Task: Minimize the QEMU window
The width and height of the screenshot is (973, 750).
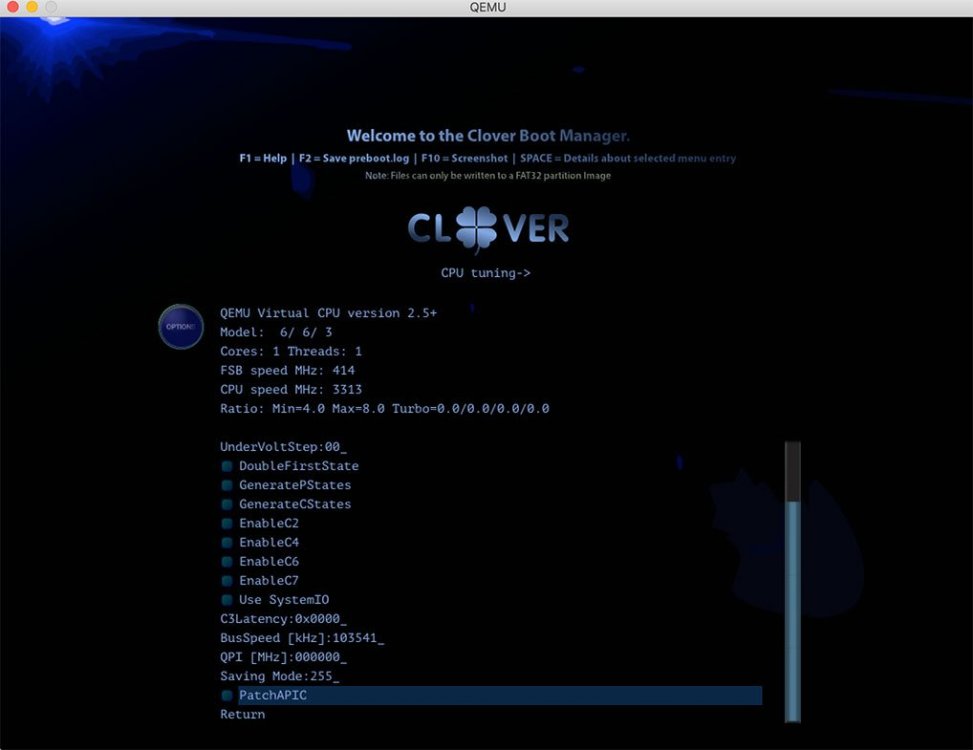Action: (32, 7)
